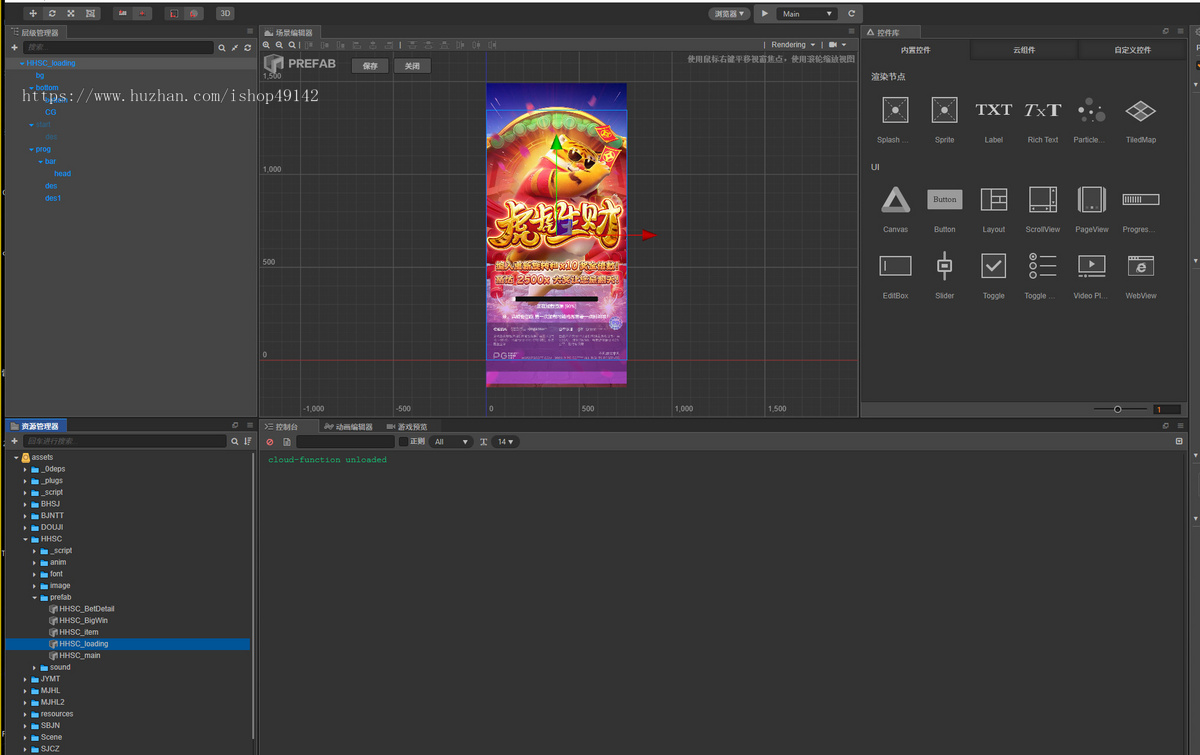The width and height of the screenshot is (1200, 755).
Task: Select the Canvas UI control icon
Action: point(895,200)
